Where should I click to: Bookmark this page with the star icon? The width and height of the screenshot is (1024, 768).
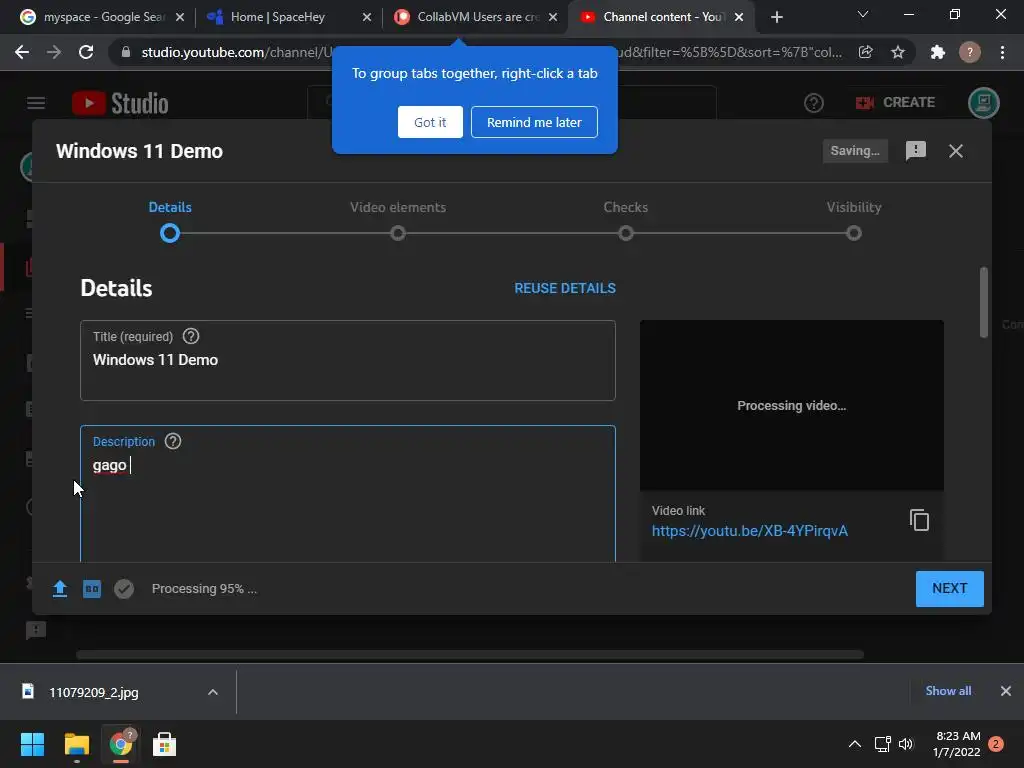coord(898,52)
